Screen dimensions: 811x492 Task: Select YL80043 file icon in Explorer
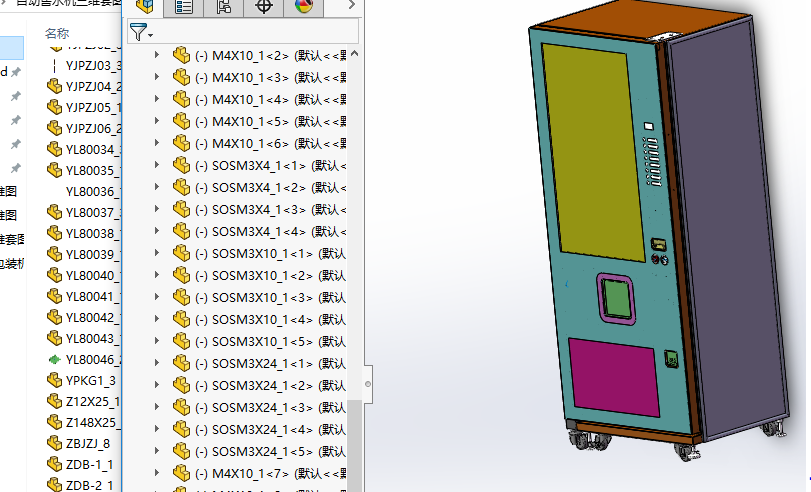54,338
